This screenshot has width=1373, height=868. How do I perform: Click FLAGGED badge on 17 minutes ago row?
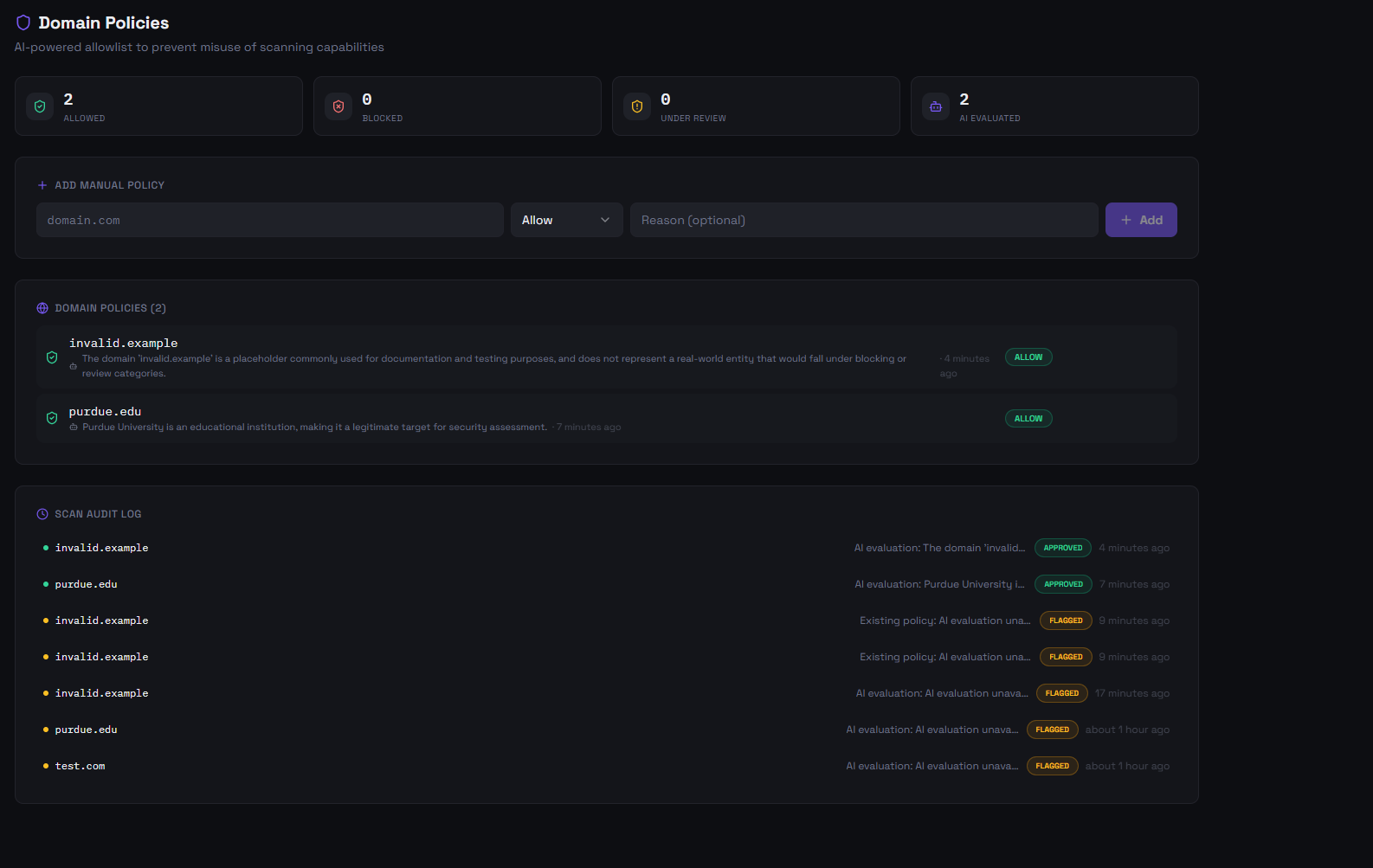(1062, 693)
